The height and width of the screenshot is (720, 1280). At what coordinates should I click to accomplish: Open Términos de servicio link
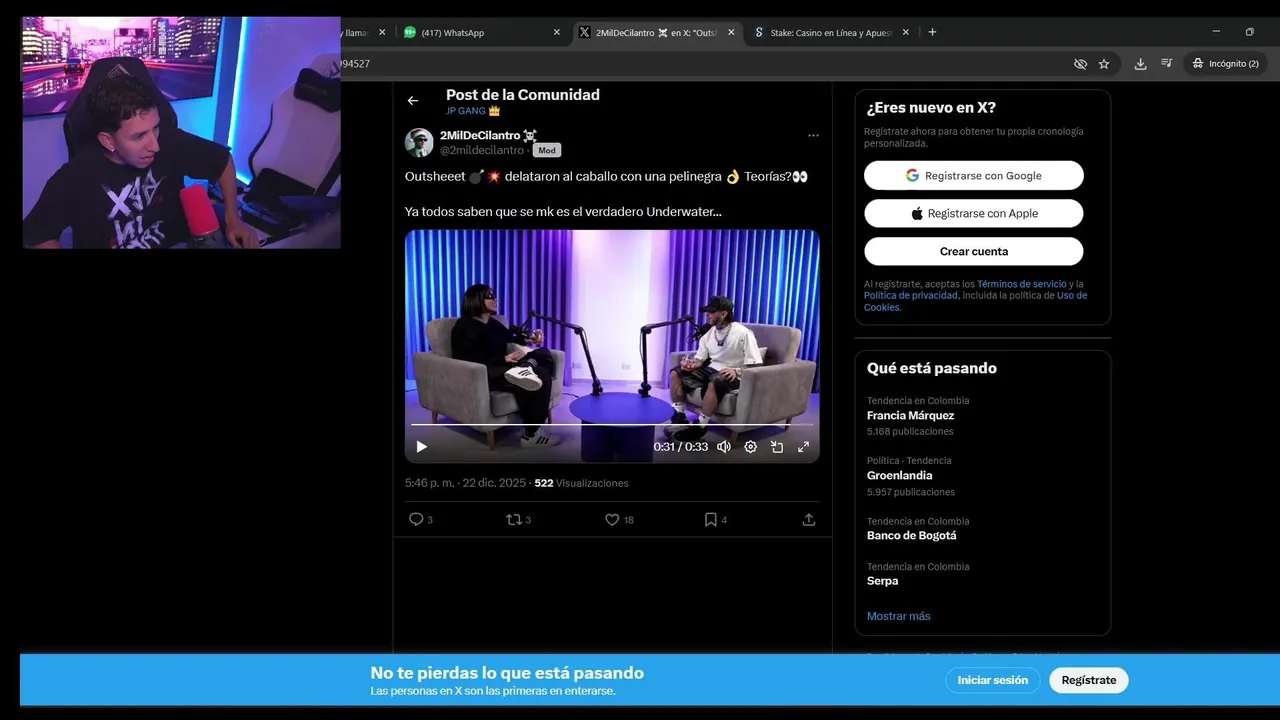tap(1022, 284)
